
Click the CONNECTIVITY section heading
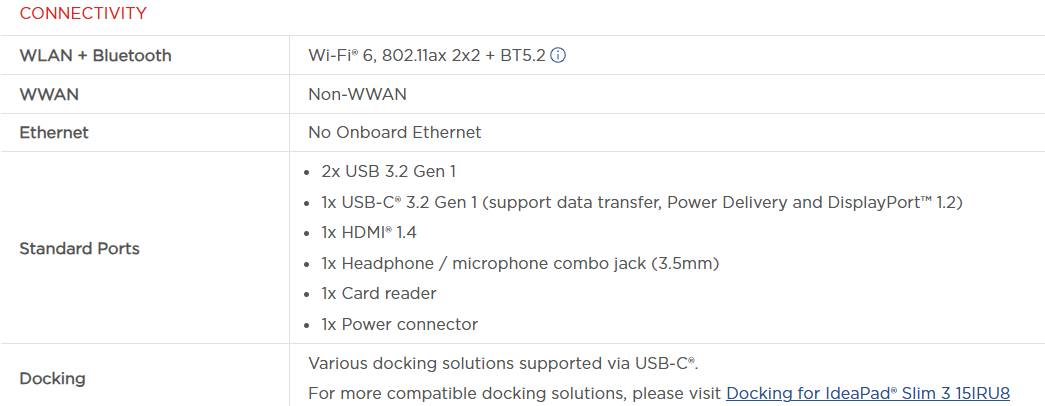point(83,14)
